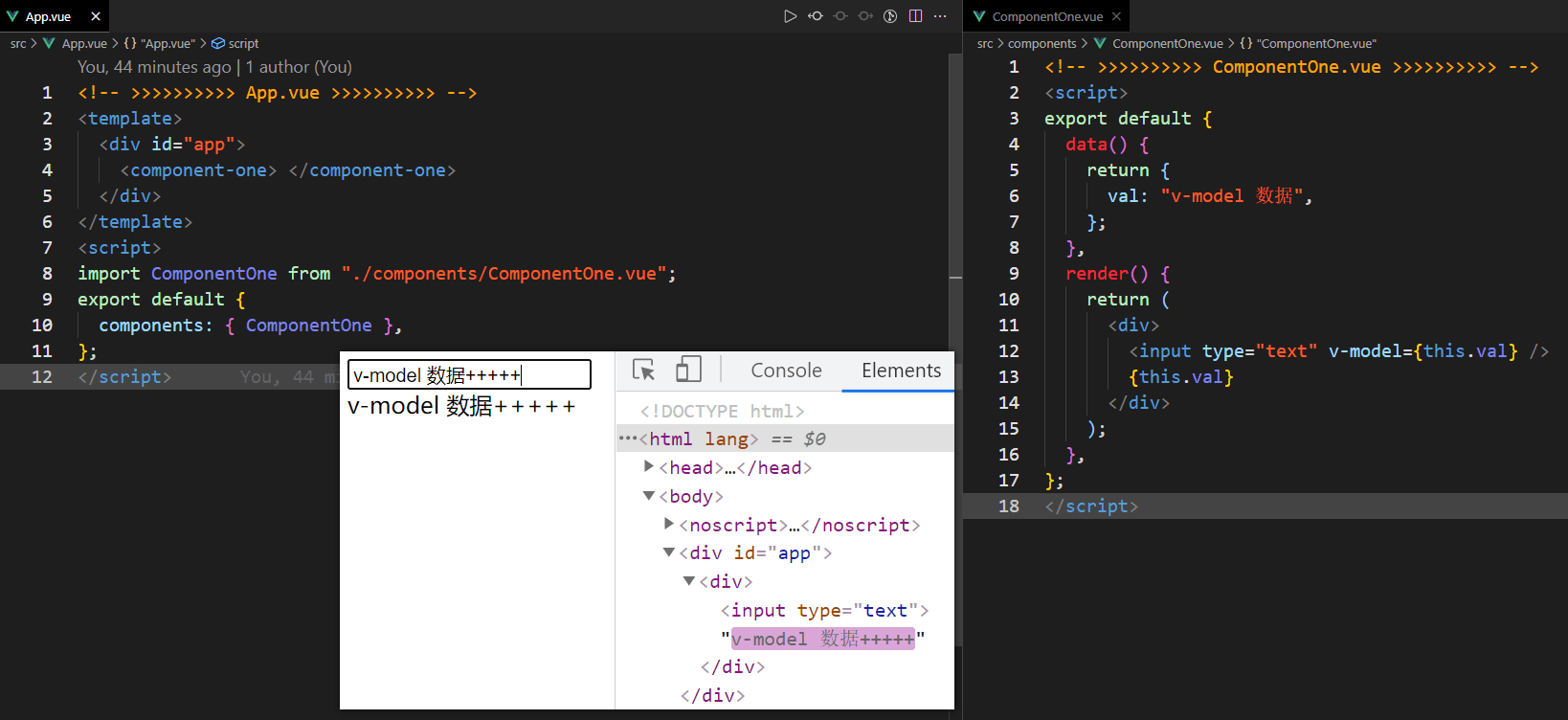The image size is (1568, 720).
Task: Click the DevTools inspect element icon
Action: coord(643,371)
